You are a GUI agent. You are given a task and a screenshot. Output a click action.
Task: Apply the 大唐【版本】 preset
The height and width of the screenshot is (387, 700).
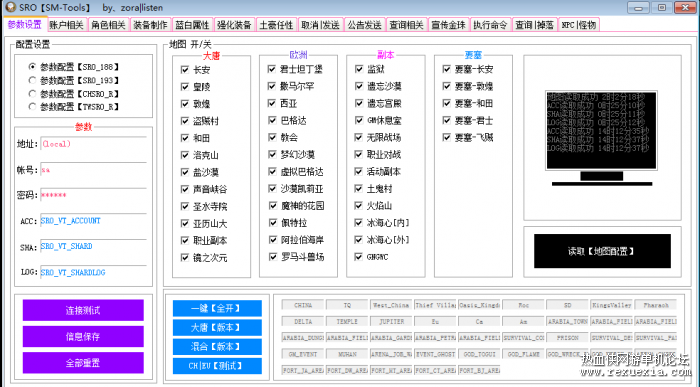(217, 328)
